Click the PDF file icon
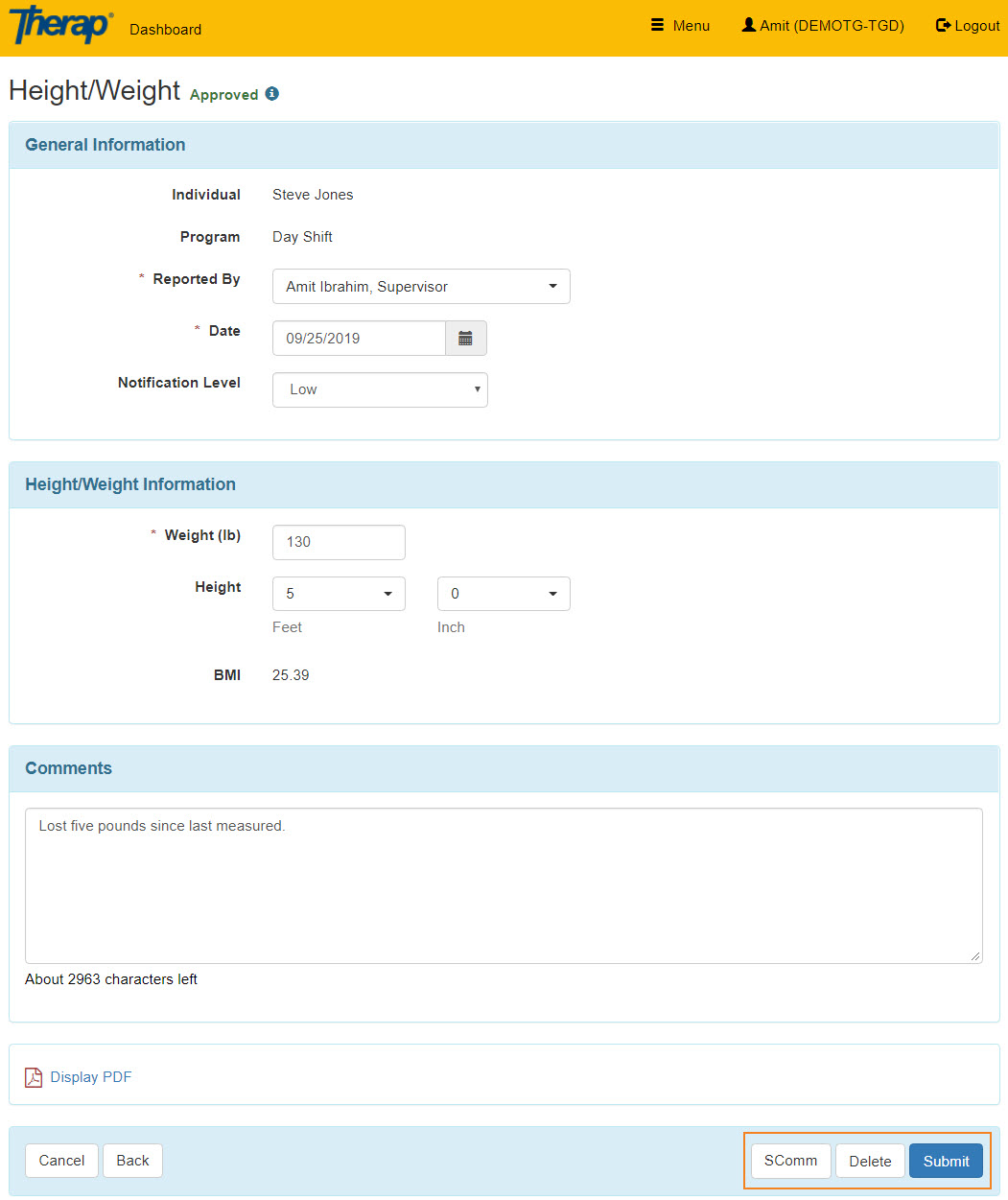1008x1200 pixels. 34,1077
